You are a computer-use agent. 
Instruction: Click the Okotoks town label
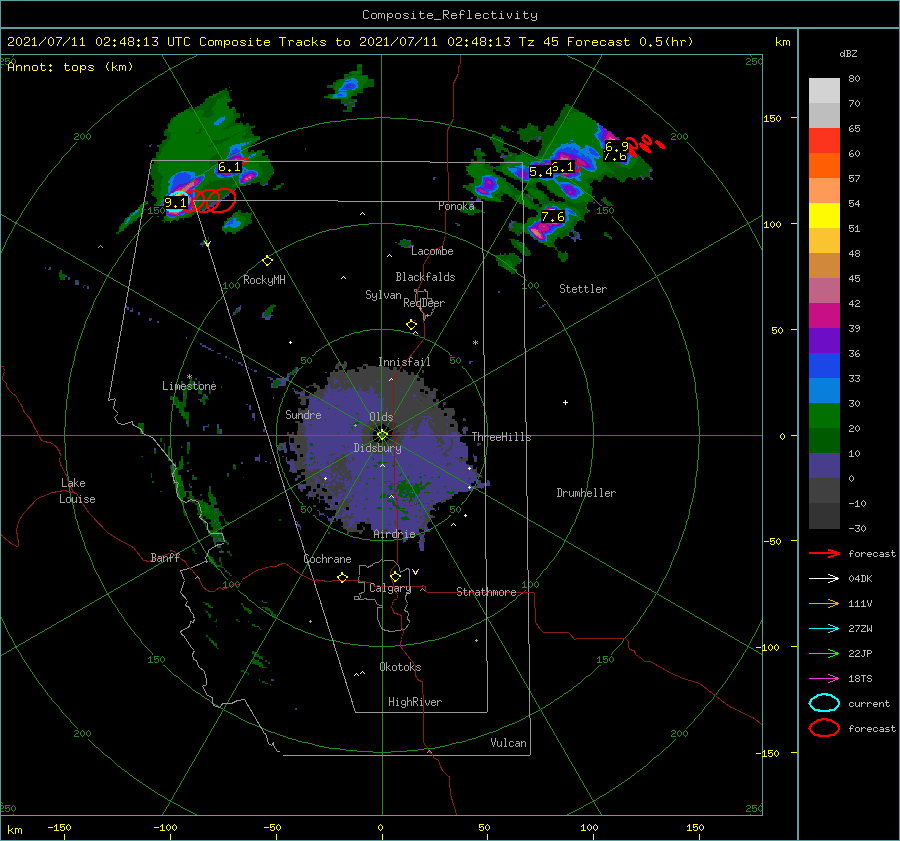400,667
